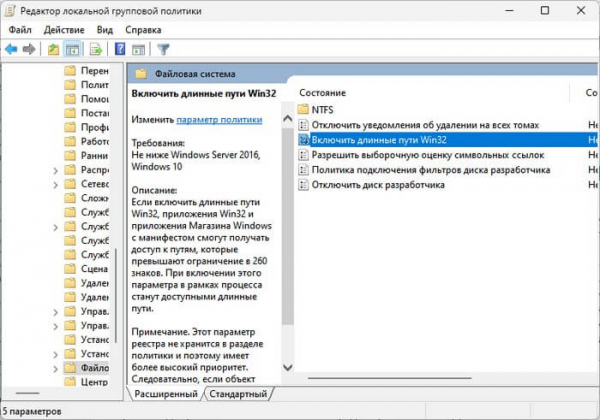The width and height of the screenshot is (600, 420).
Task: Expand the 'Сетев' tree folder
Action: coord(55,185)
